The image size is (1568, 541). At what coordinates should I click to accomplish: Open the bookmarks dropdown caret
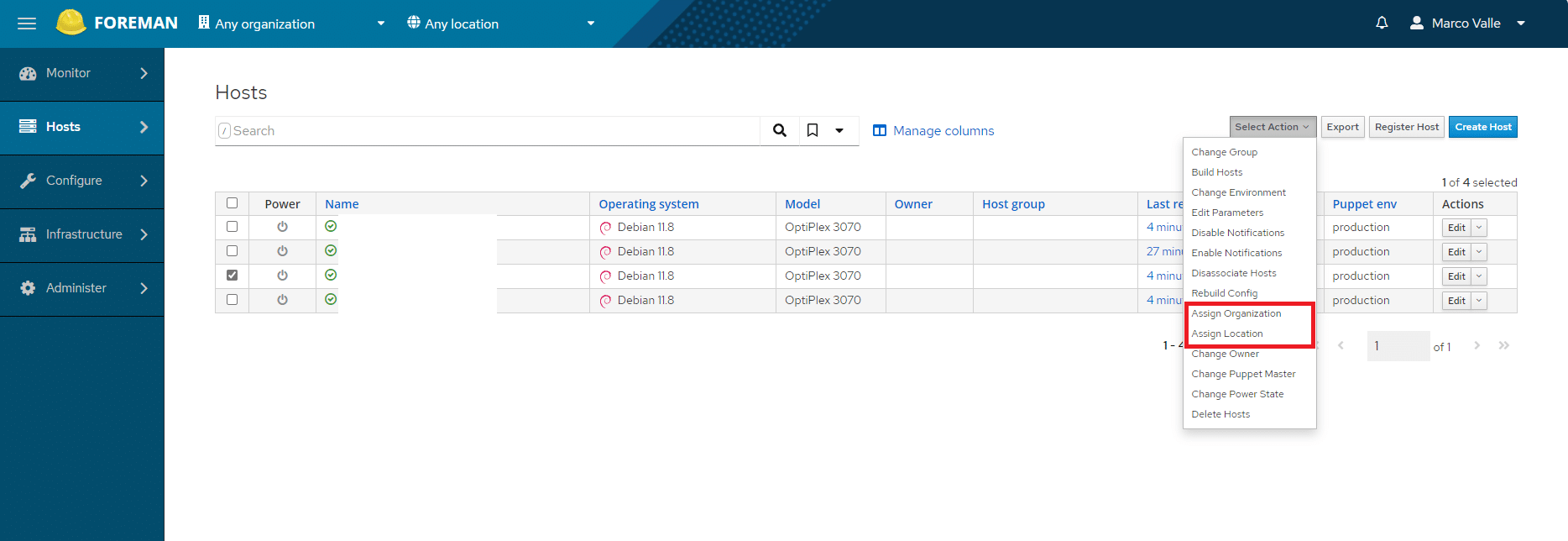(839, 130)
